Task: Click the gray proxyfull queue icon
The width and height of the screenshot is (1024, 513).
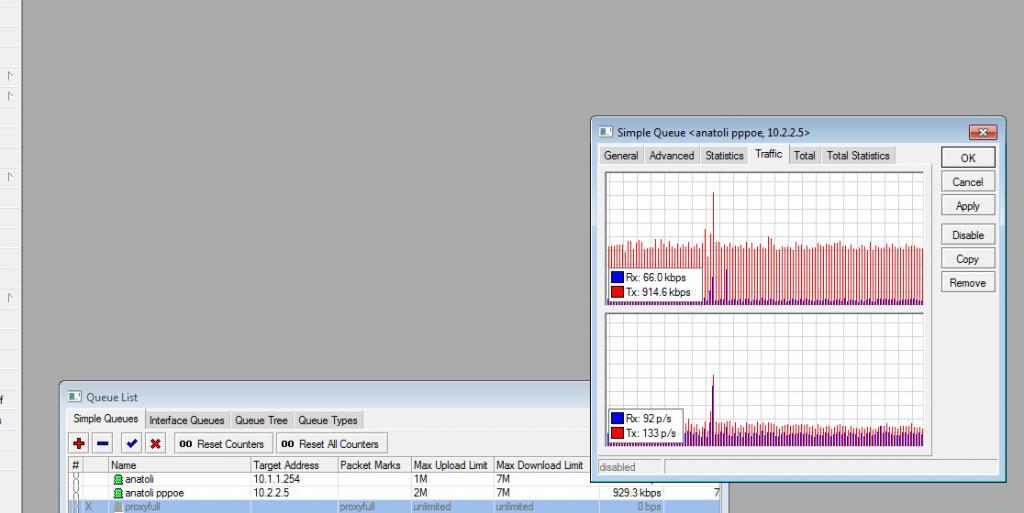Action: click(x=118, y=507)
